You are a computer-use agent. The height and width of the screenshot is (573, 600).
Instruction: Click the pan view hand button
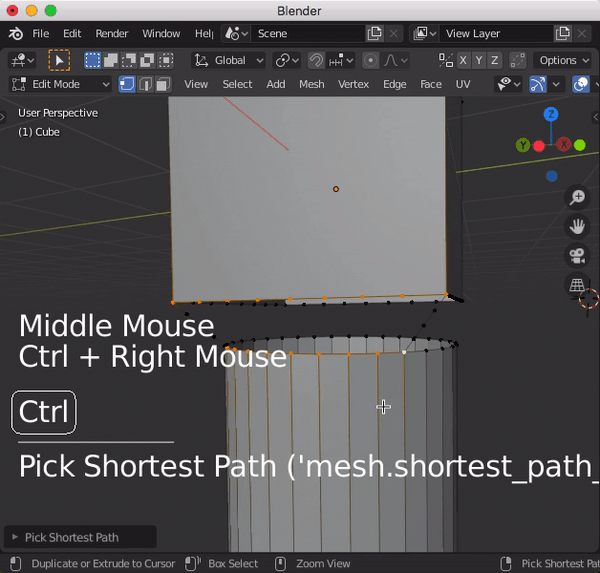coord(577,227)
